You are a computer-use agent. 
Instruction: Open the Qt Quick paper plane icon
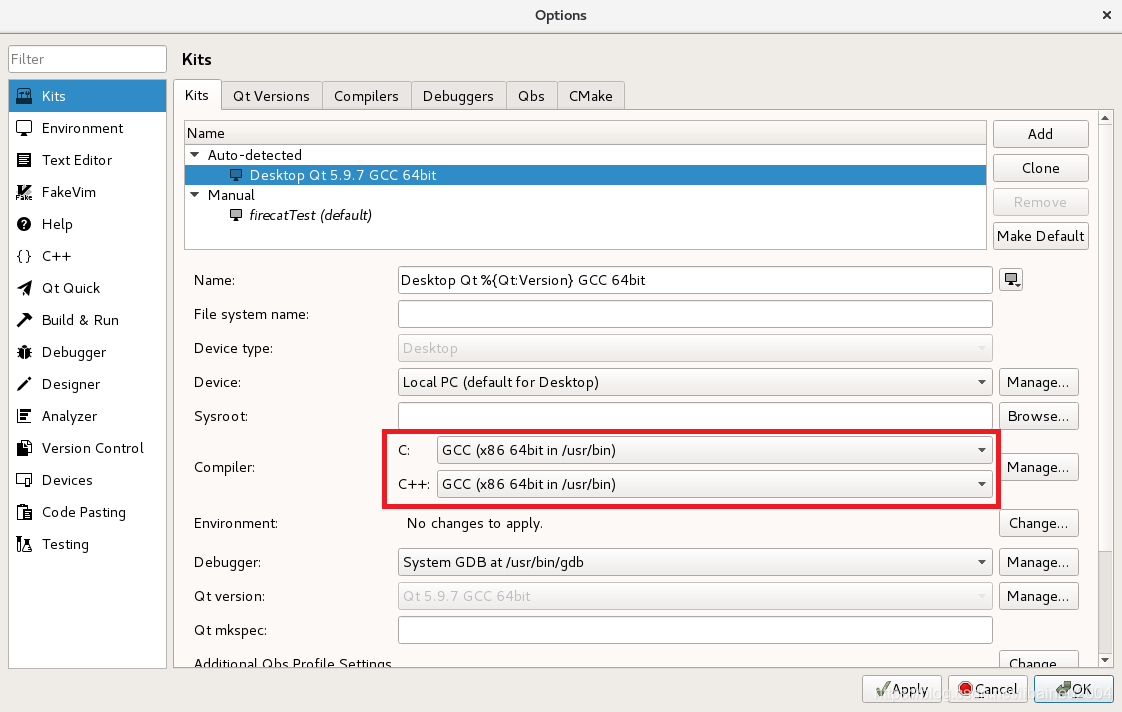coord(24,288)
